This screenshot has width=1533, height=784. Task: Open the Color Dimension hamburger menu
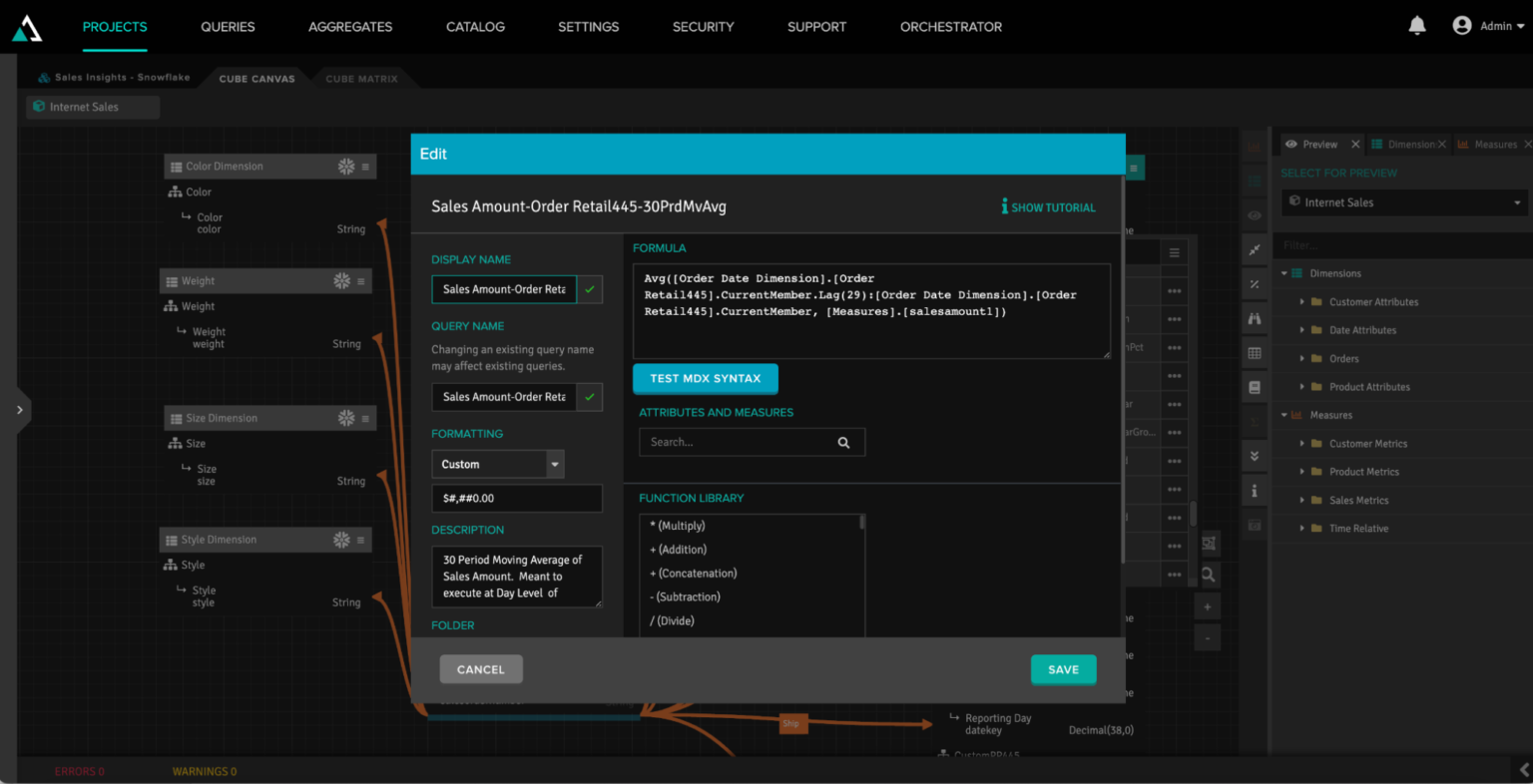click(x=365, y=167)
